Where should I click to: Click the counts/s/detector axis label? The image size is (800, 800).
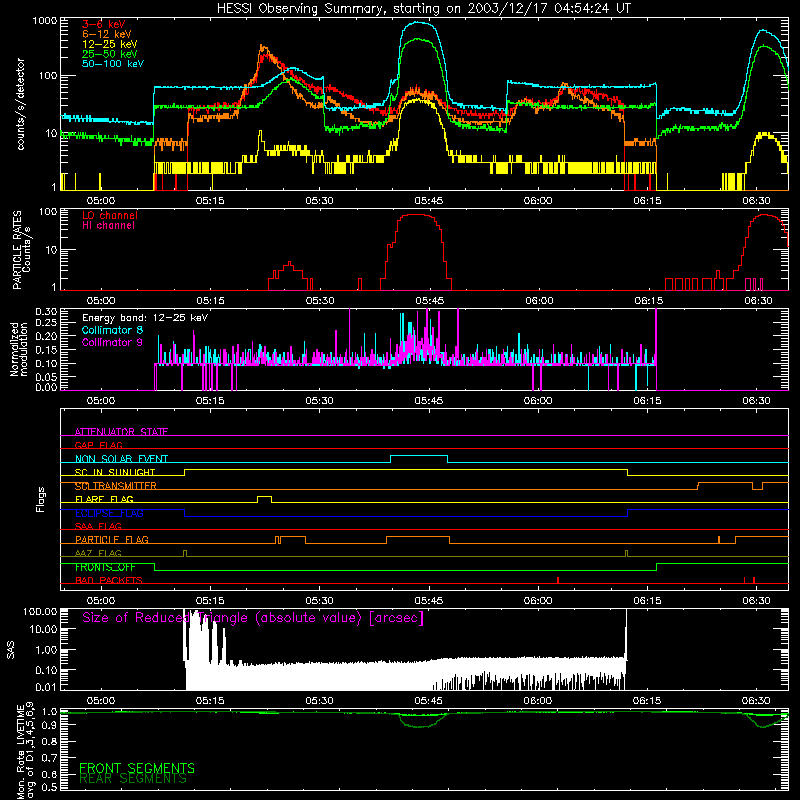point(20,104)
